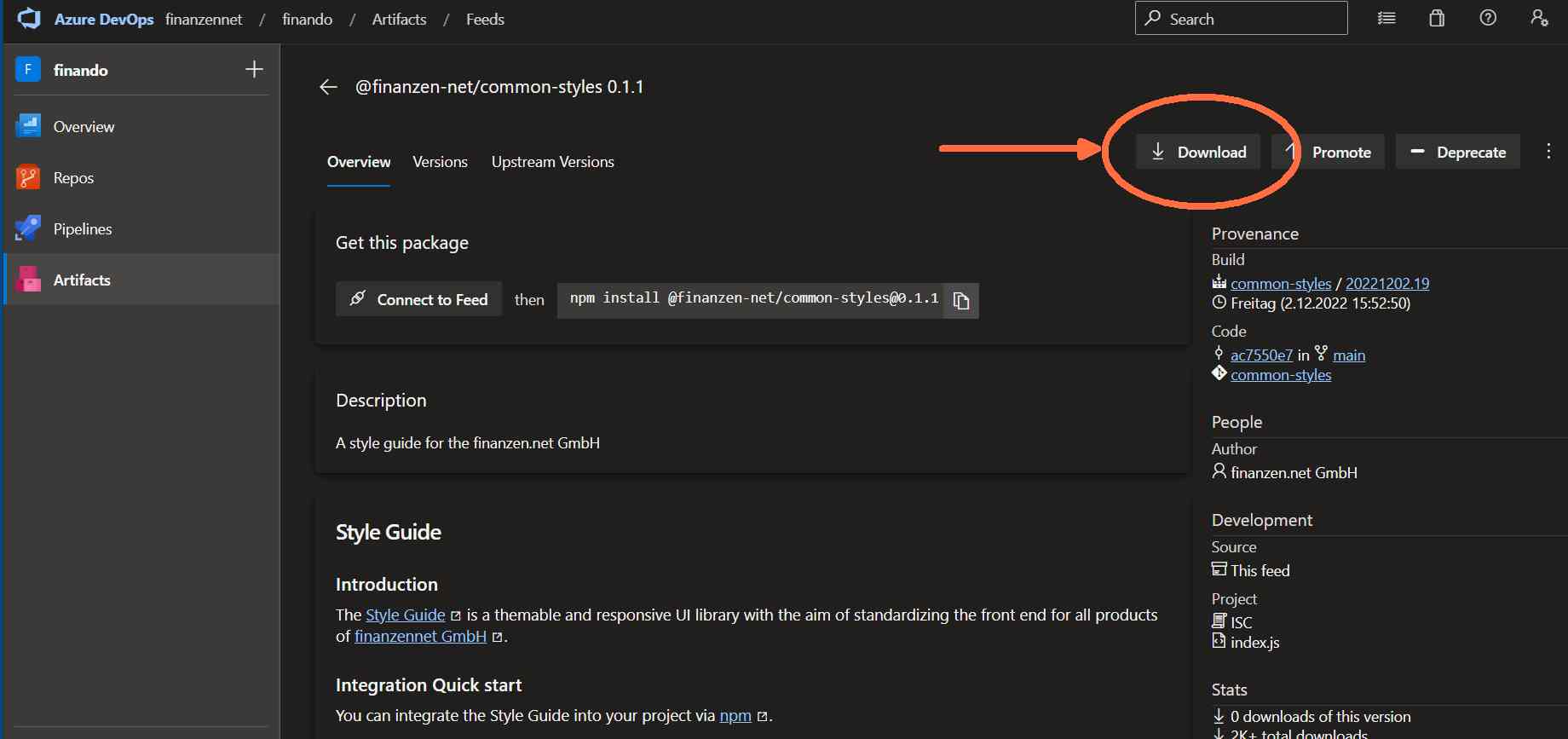This screenshot has height=739, width=1568.
Task: Click the plug icon on Connect to Feed
Action: click(x=358, y=298)
